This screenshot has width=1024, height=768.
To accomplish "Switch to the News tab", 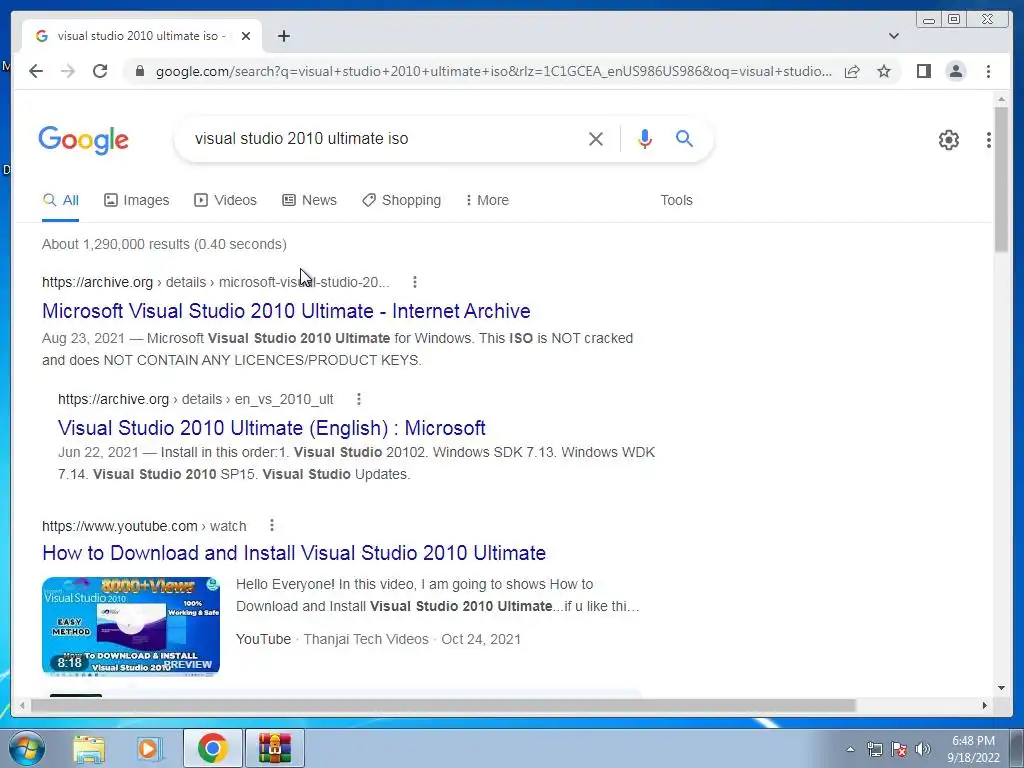I will (x=310, y=200).
